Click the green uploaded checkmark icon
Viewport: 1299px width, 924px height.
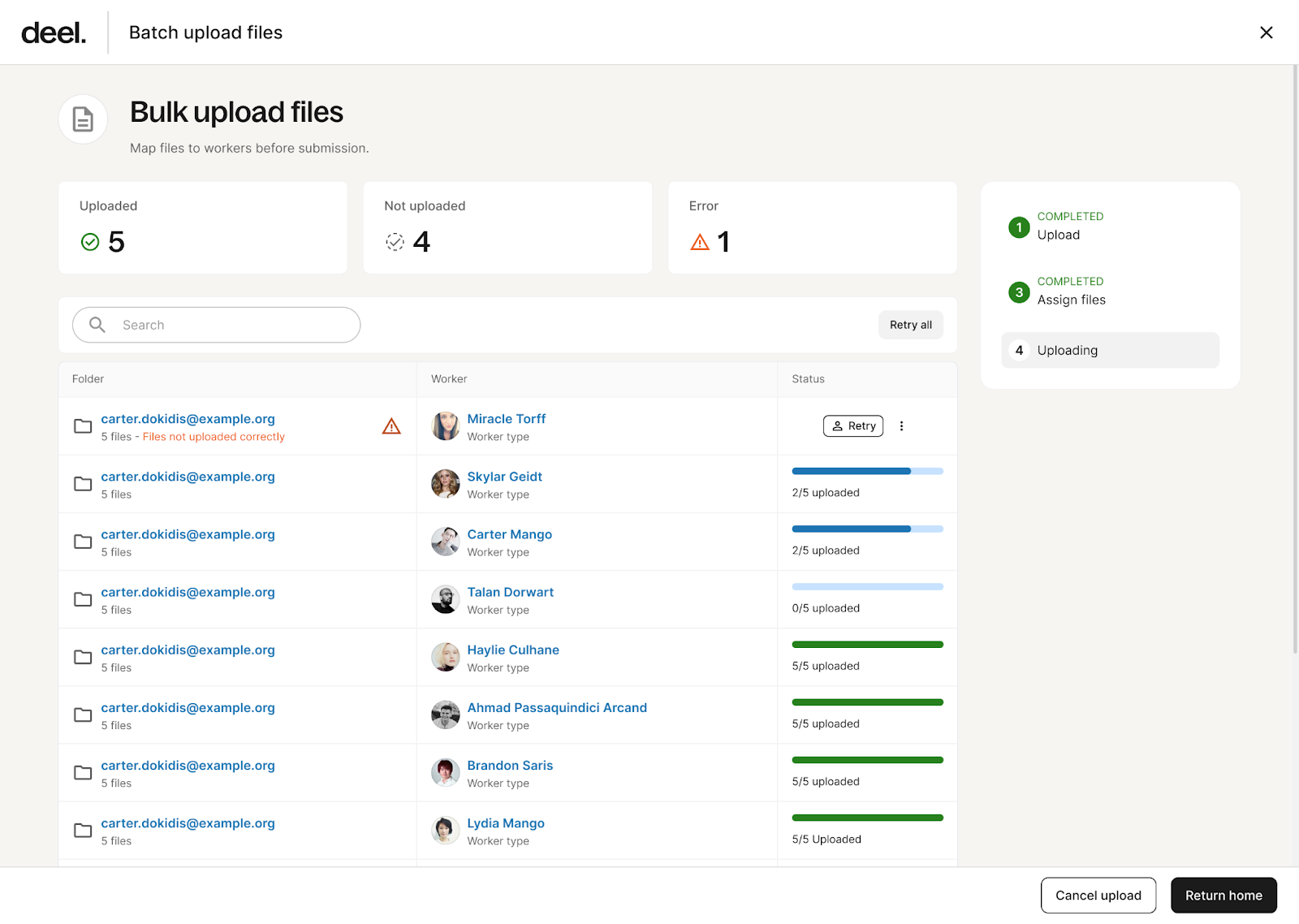[x=90, y=242]
